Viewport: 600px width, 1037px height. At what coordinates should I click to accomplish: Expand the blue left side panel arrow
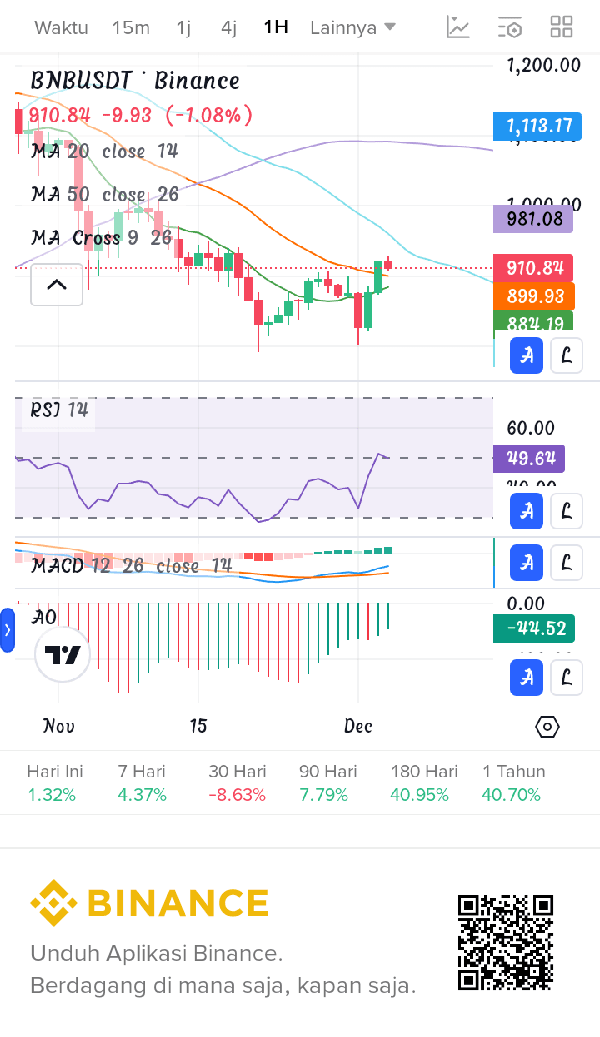tap(7, 630)
